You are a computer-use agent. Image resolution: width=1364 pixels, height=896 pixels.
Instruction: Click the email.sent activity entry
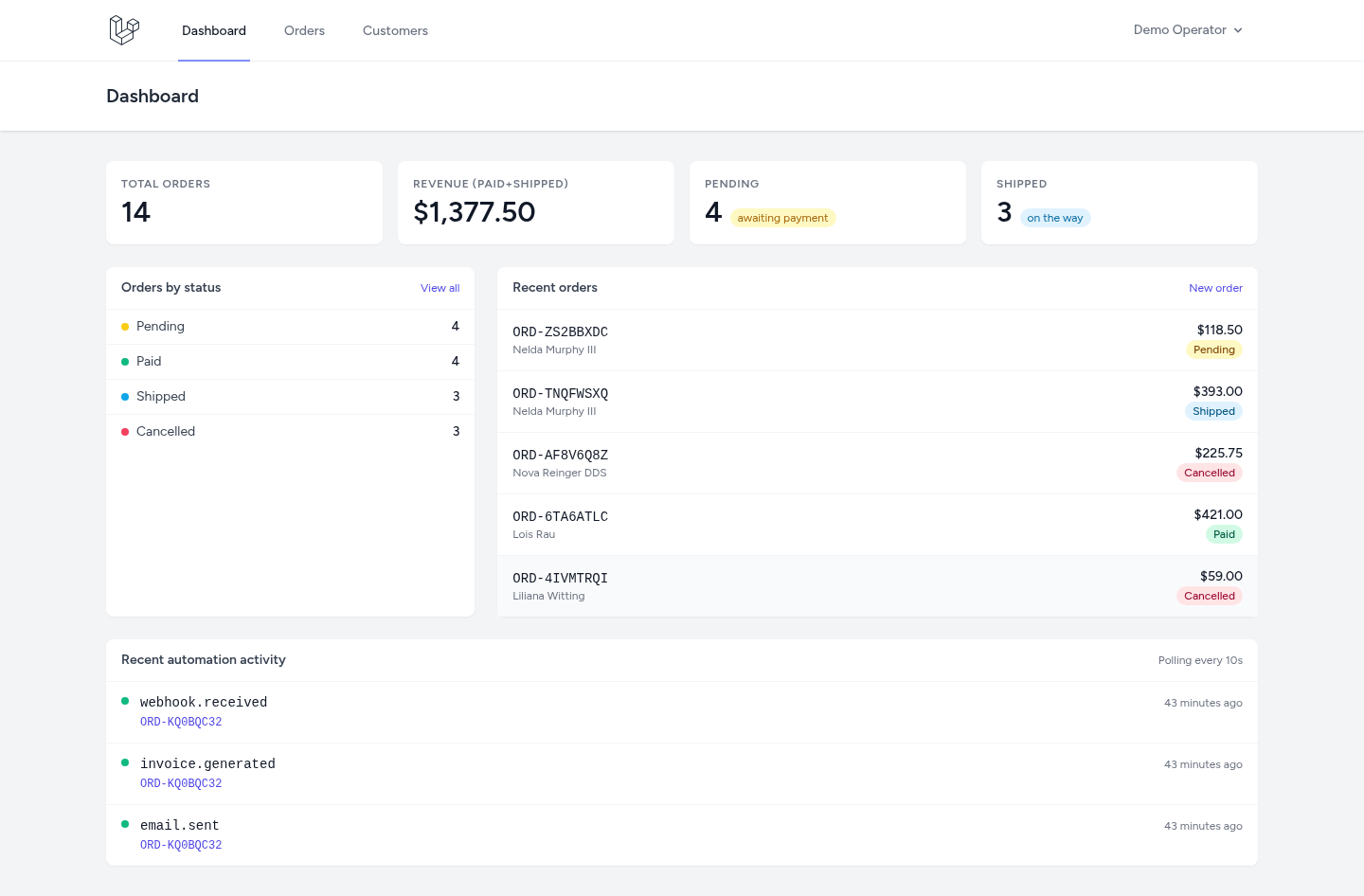click(x=682, y=835)
